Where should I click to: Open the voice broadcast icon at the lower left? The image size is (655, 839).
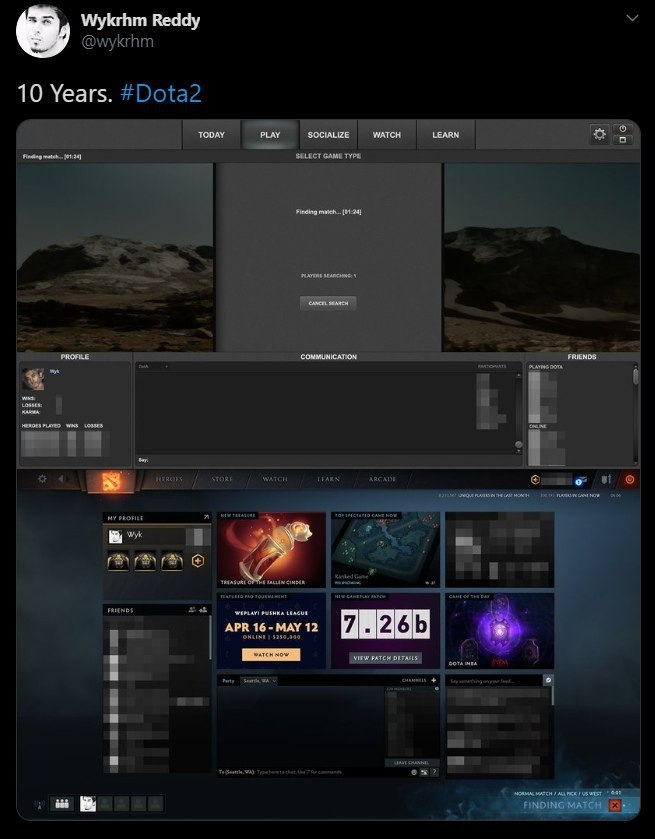[x=40, y=804]
